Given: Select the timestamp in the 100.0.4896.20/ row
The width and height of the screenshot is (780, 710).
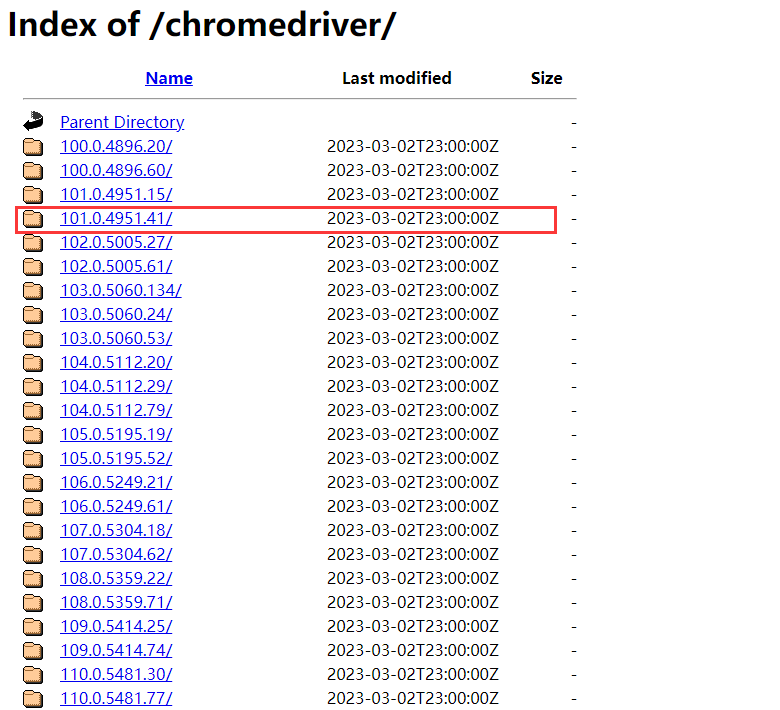Looking at the screenshot, I should pyautogui.click(x=412, y=146).
